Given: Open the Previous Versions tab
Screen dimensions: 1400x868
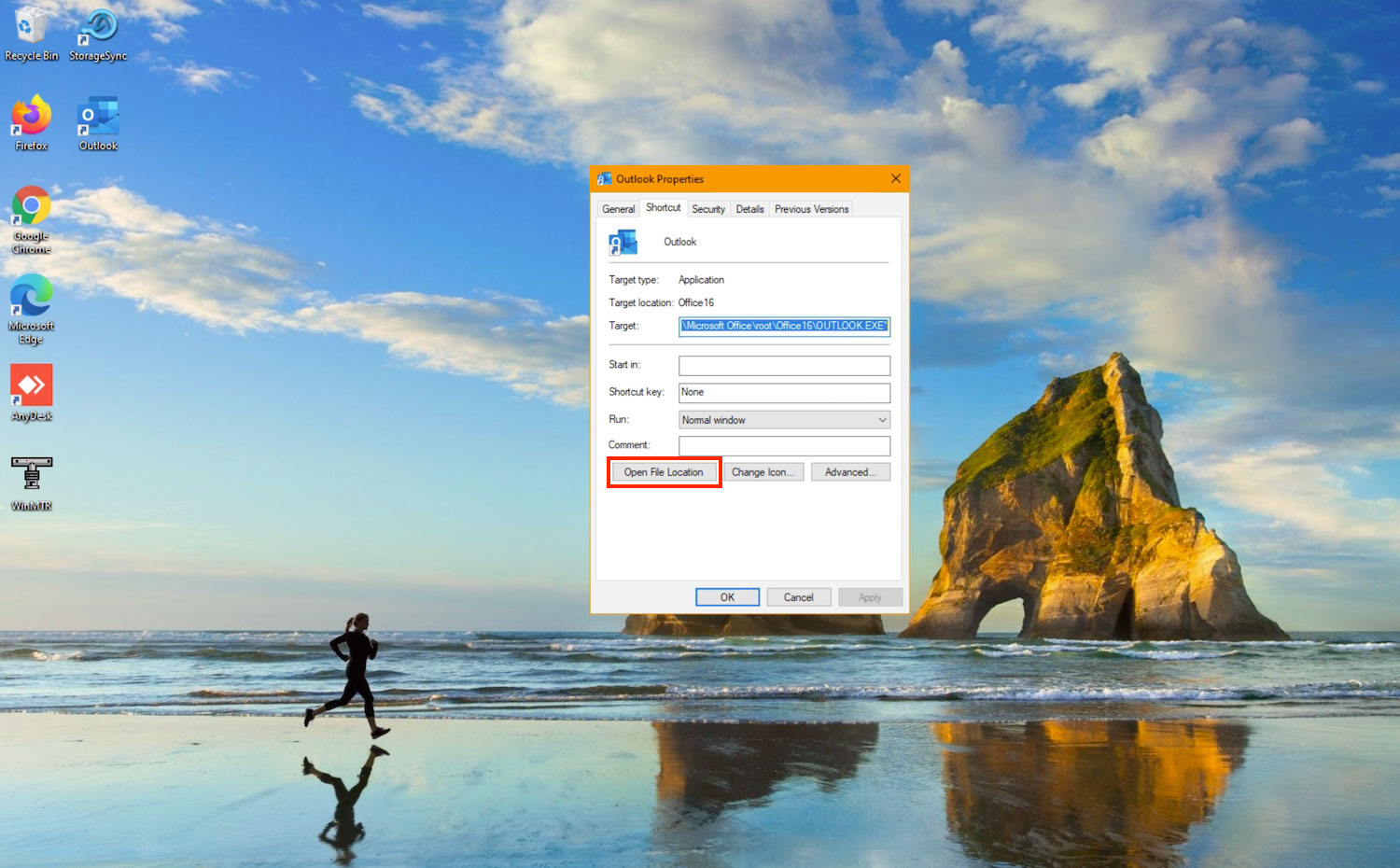Looking at the screenshot, I should [811, 209].
